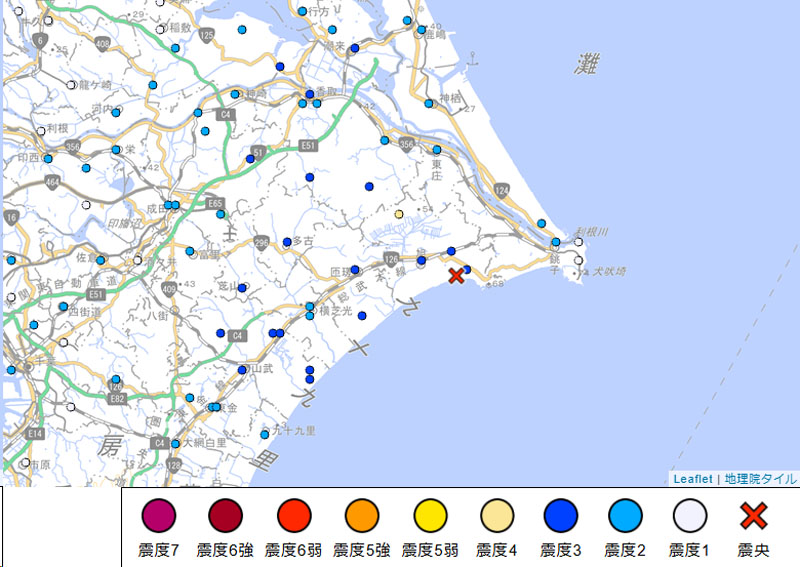800x567 pixels.
Task: Select the white marker at 稲敷
Action: pos(160,30)
